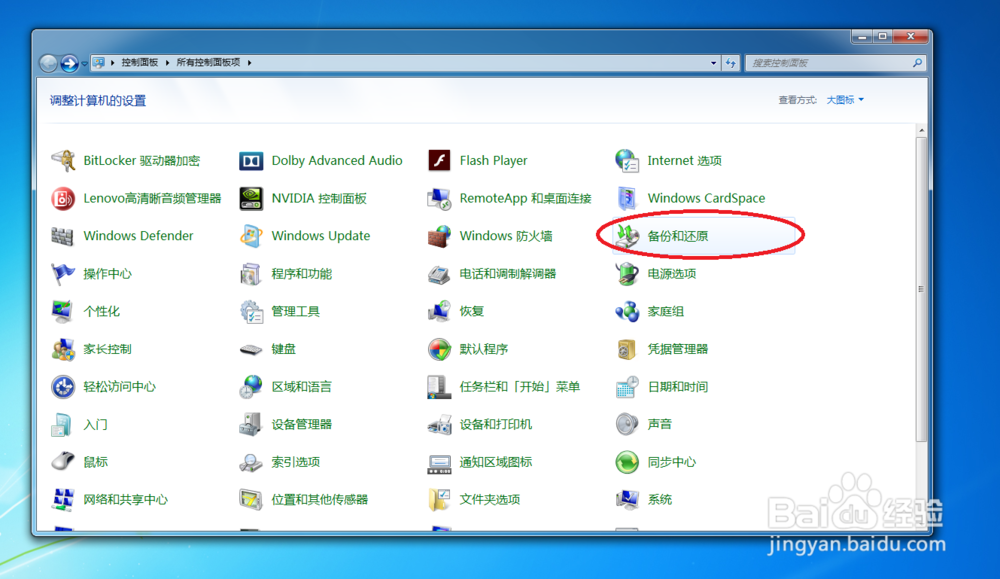Open the 操作中心 flag icon

[x=63, y=274]
